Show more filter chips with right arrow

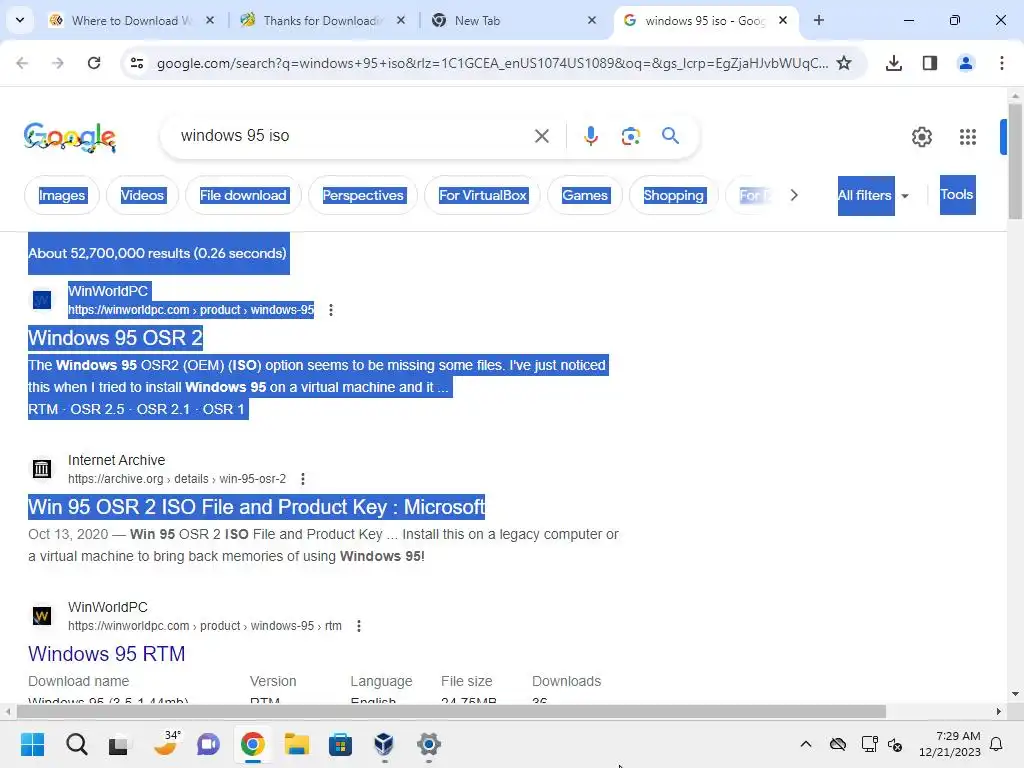pos(794,195)
